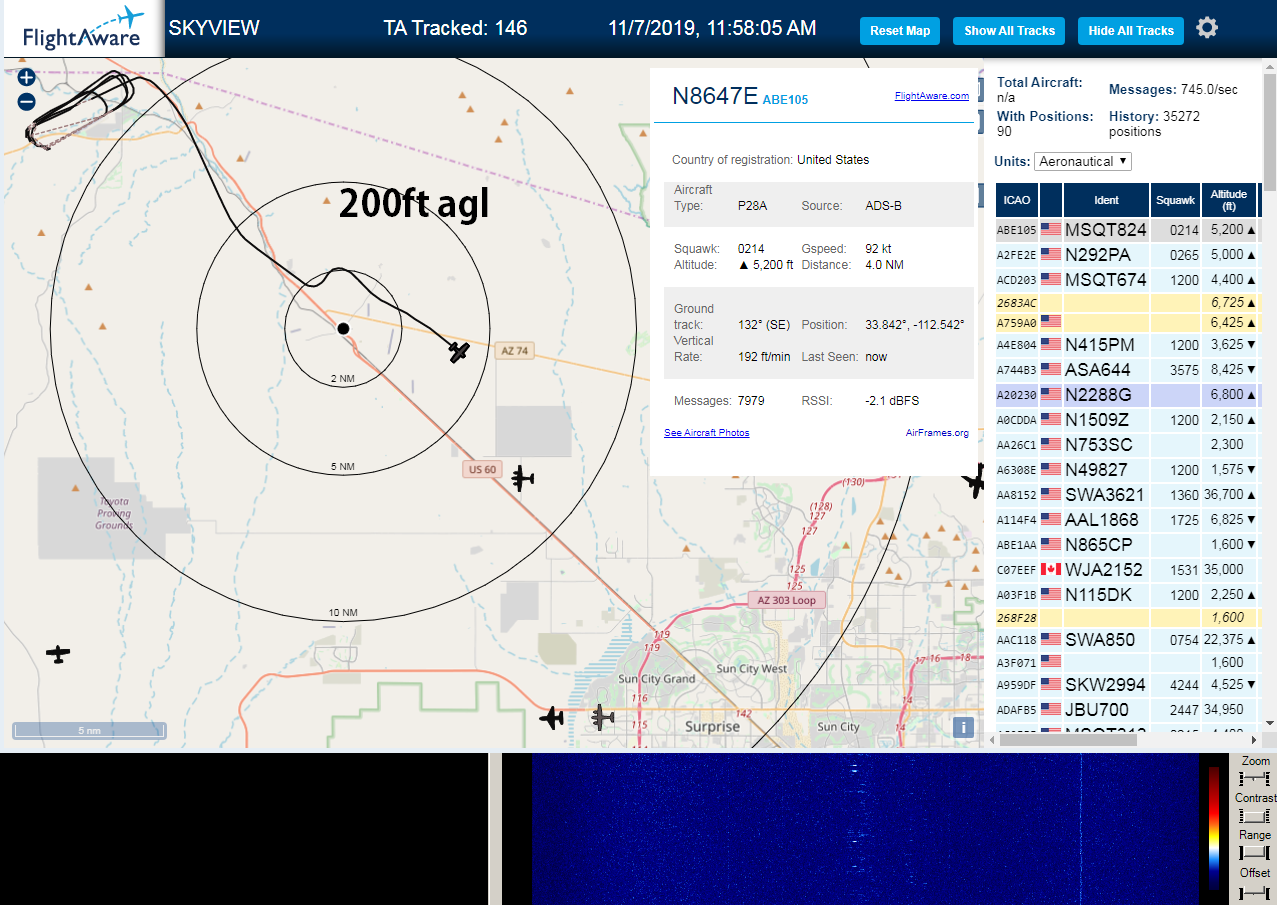This screenshot has width=1277, height=905.
Task: Click the US flag in the JBU700 row
Action: (1050, 709)
